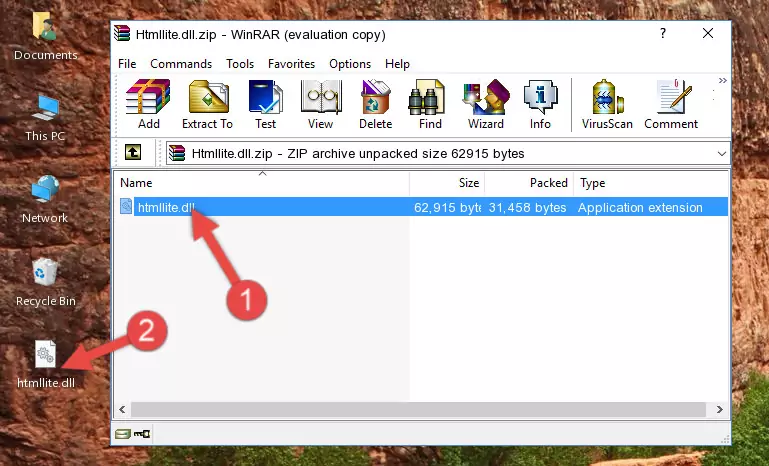Select the htmllite.dll file in archive
Screen dimensions: 769x466
(x=167, y=207)
